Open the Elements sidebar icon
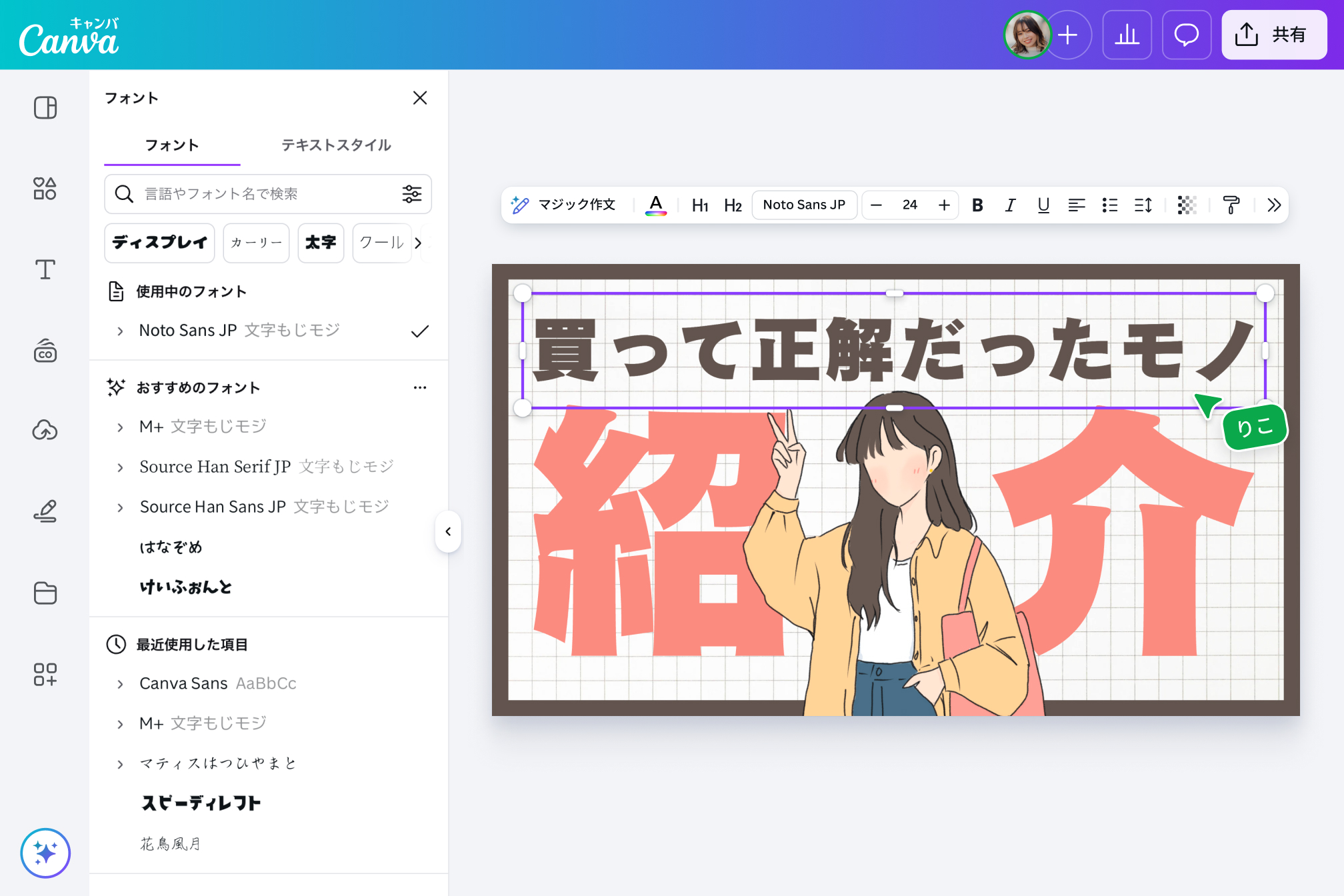This screenshot has height=896, width=1344. click(x=45, y=189)
